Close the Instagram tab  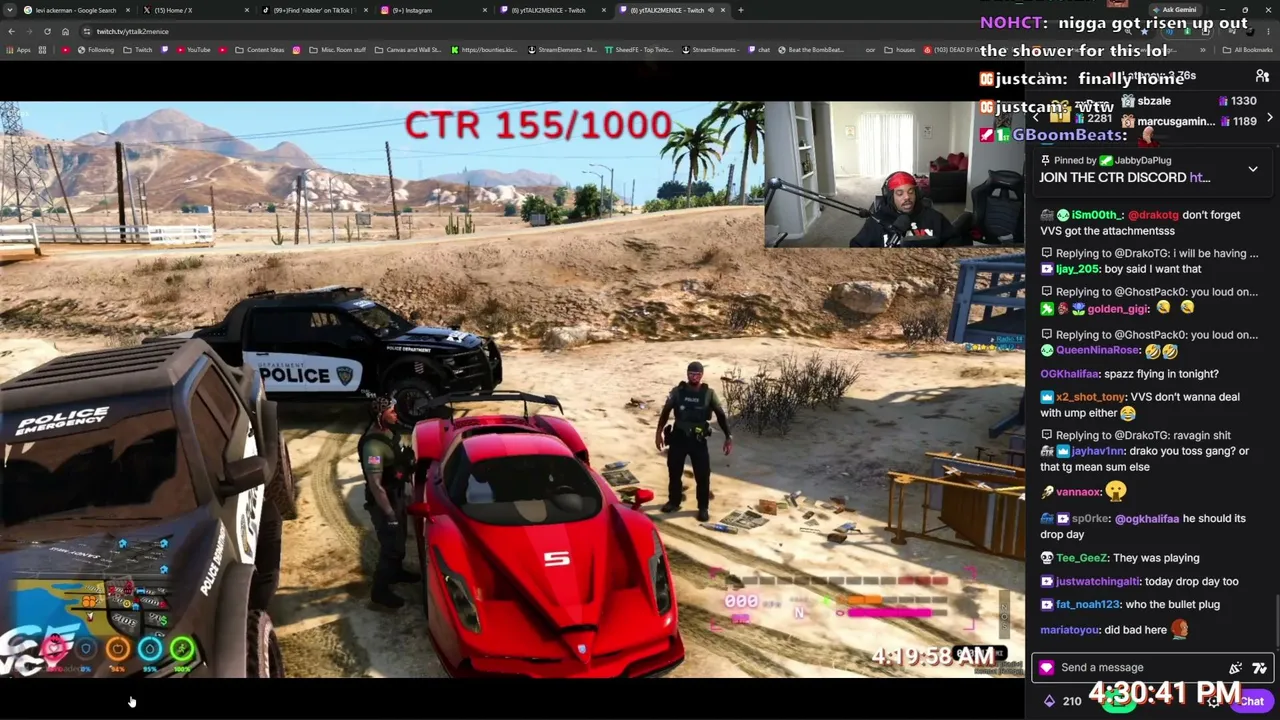tap(486, 10)
